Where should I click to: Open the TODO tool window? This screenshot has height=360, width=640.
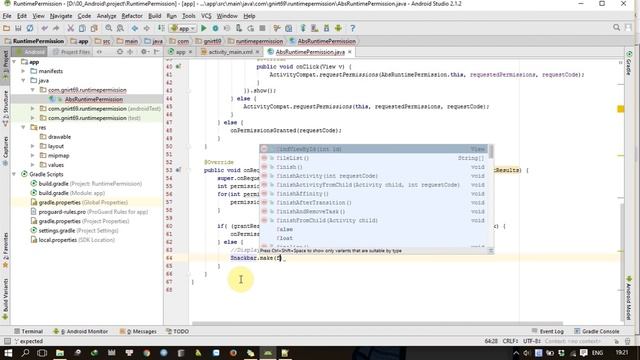point(177,331)
